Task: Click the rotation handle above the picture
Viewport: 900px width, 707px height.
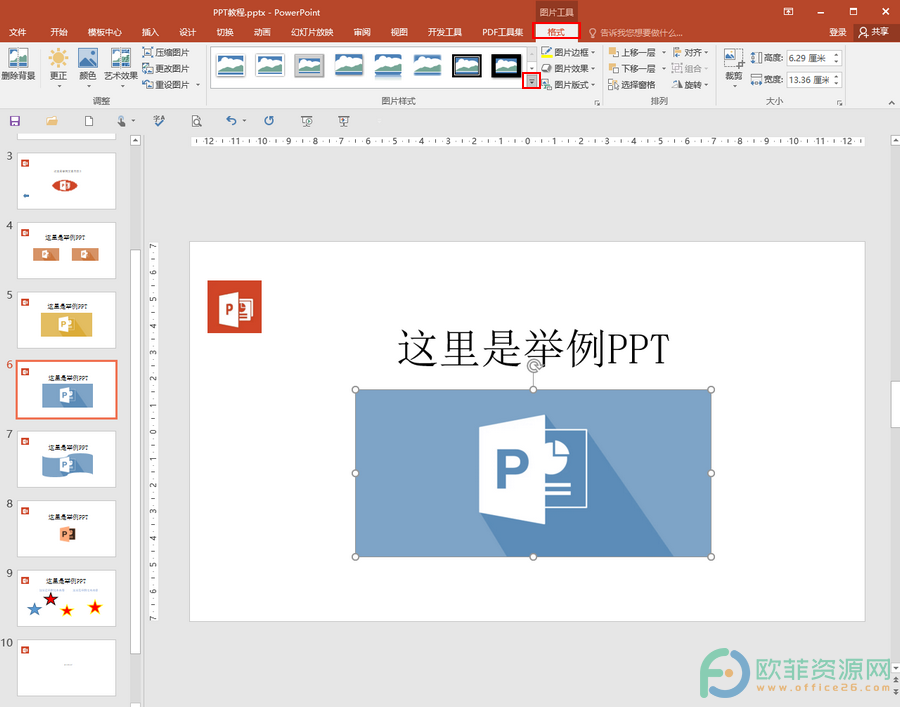Action: 533,366
